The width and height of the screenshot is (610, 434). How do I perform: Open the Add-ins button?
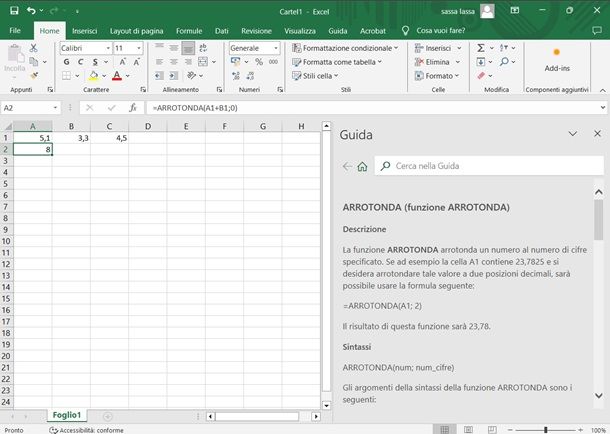tap(557, 61)
